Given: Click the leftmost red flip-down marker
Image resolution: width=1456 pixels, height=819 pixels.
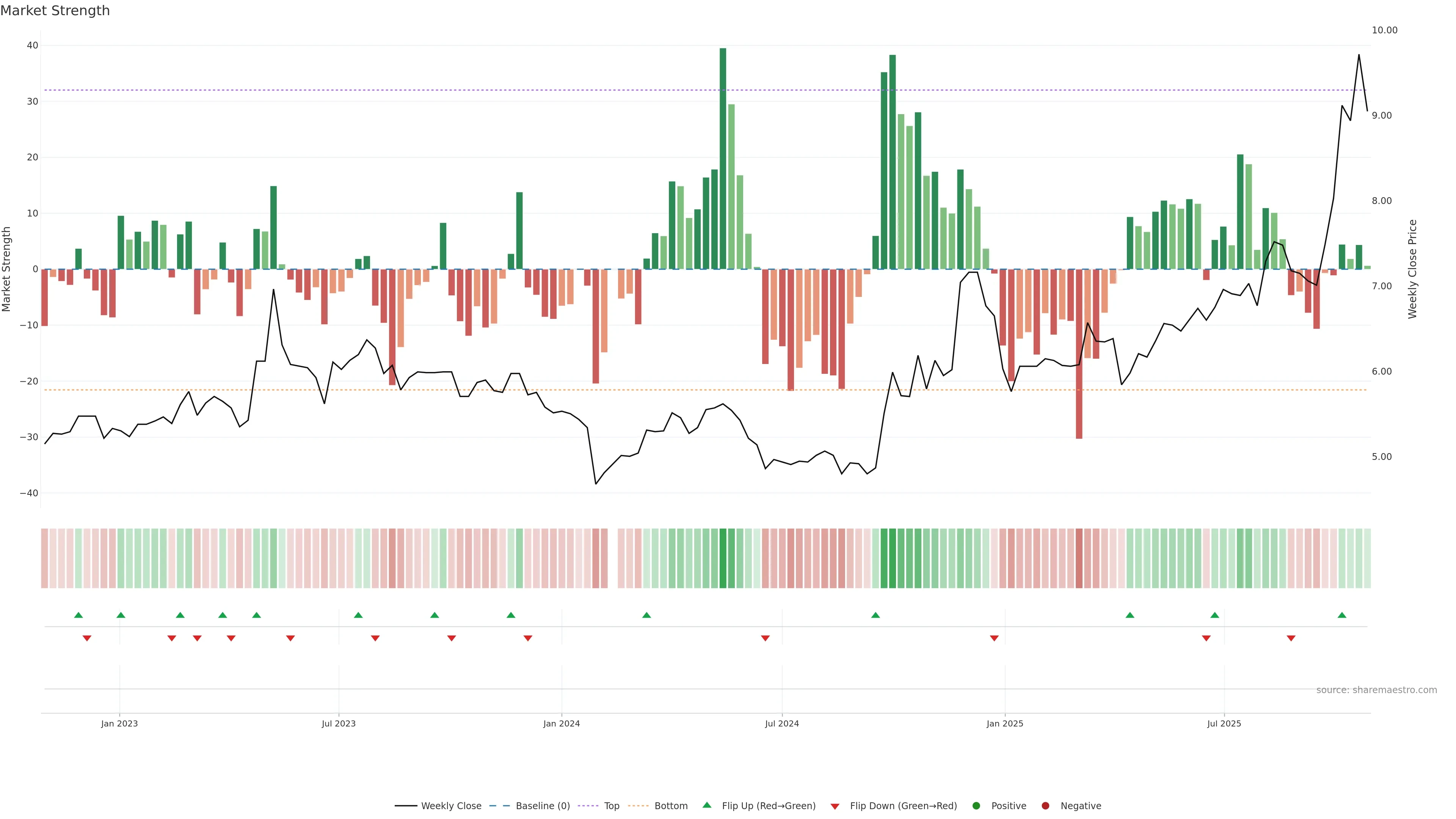Looking at the screenshot, I should click(x=87, y=638).
